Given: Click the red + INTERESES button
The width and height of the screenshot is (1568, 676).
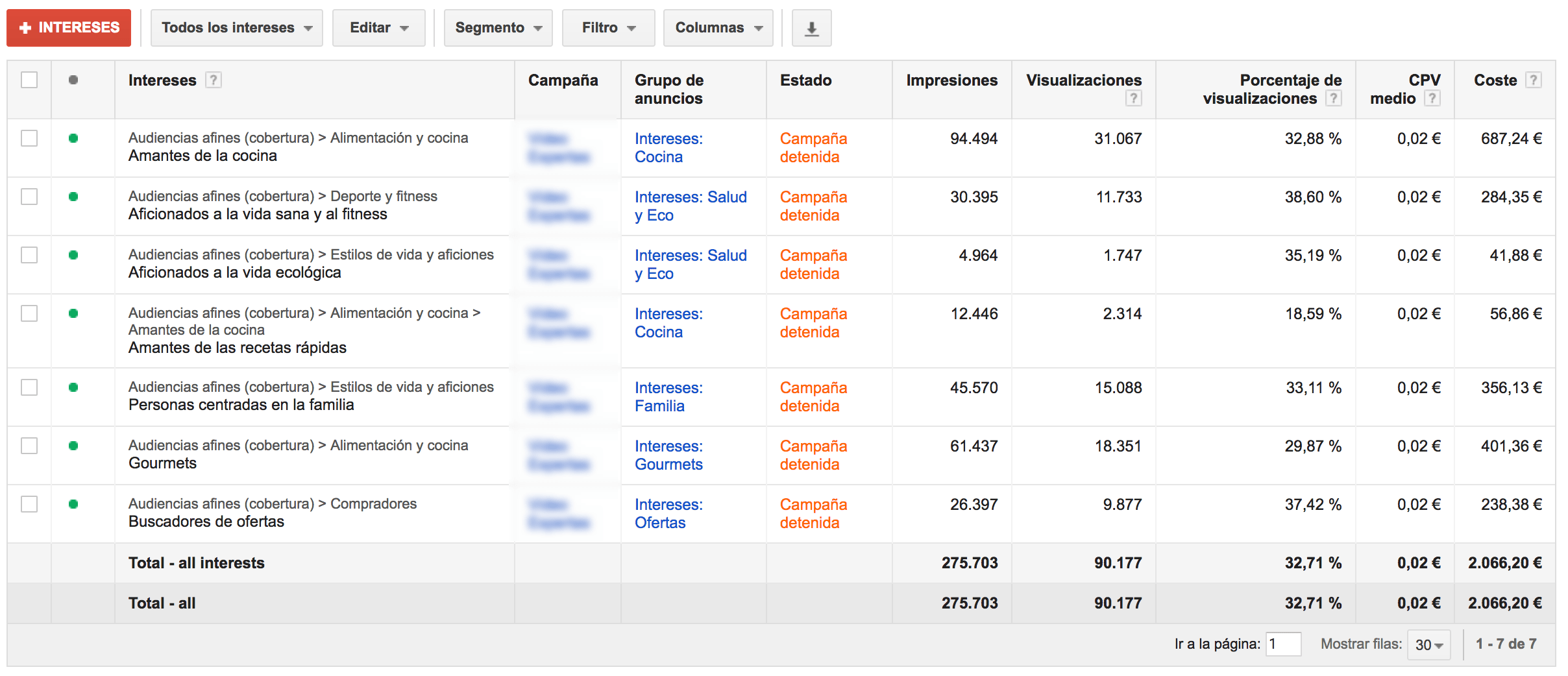Looking at the screenshot, I should click(69, 28).
